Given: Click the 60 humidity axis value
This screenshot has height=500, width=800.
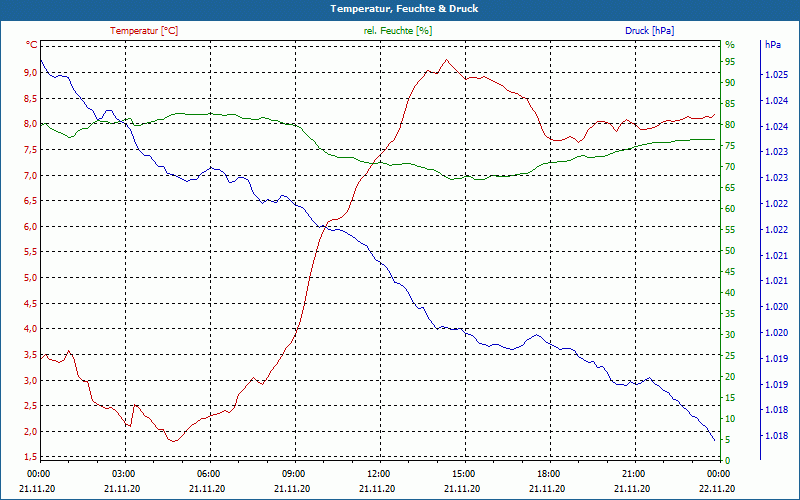Looking at the screenshot, I should [730, 209].
